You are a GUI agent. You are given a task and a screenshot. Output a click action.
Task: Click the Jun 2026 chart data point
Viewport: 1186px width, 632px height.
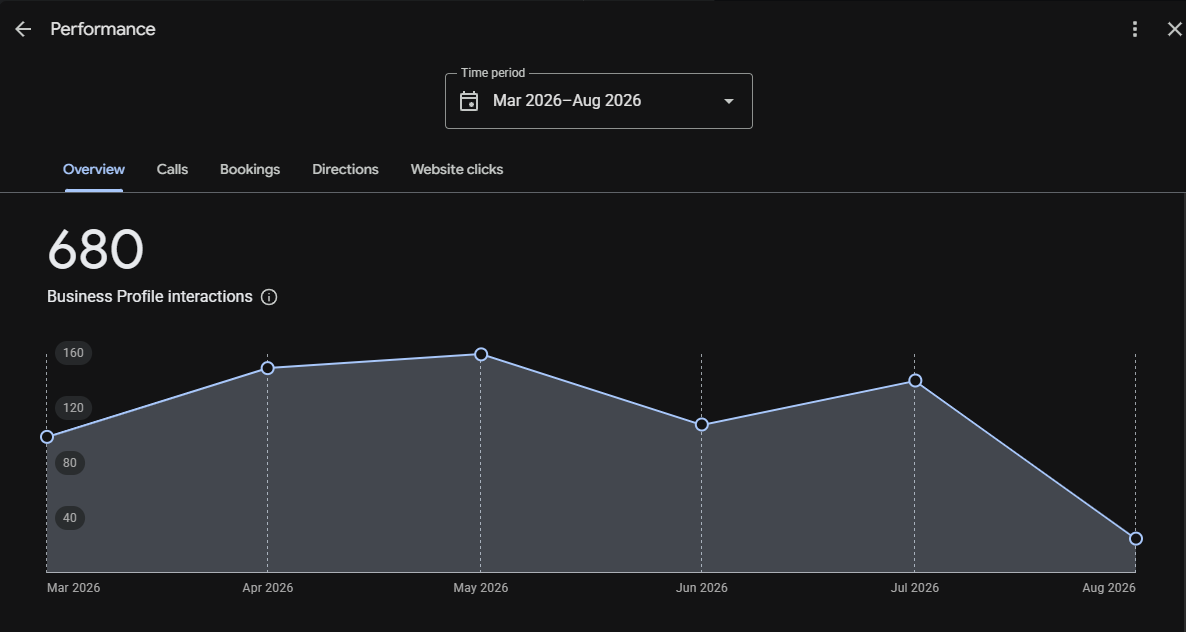(x=701, y=425)
